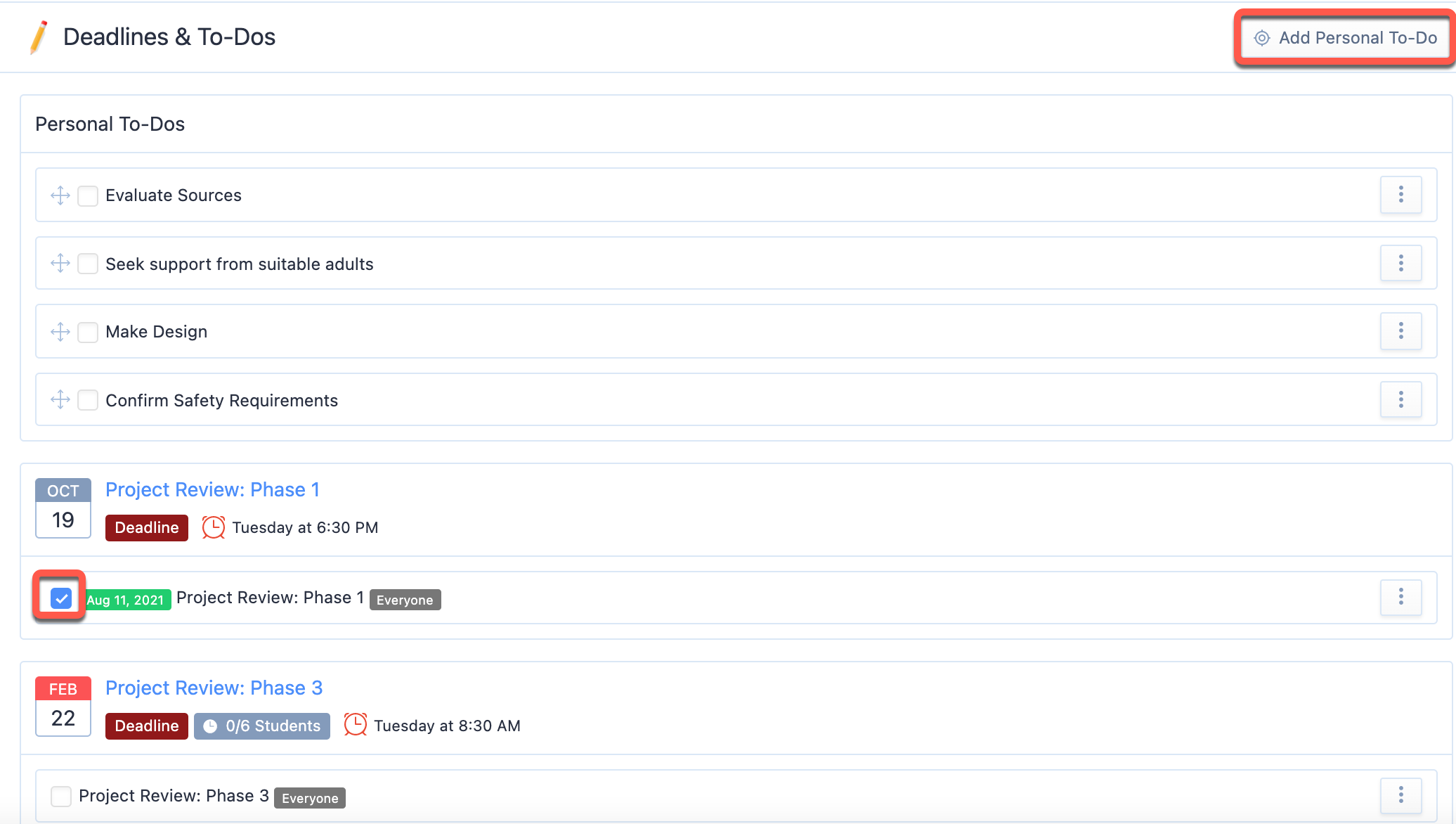1456x824 pixels.
Task: Click the Deadlines & To-Dos page title
Action: pos(169,37)
